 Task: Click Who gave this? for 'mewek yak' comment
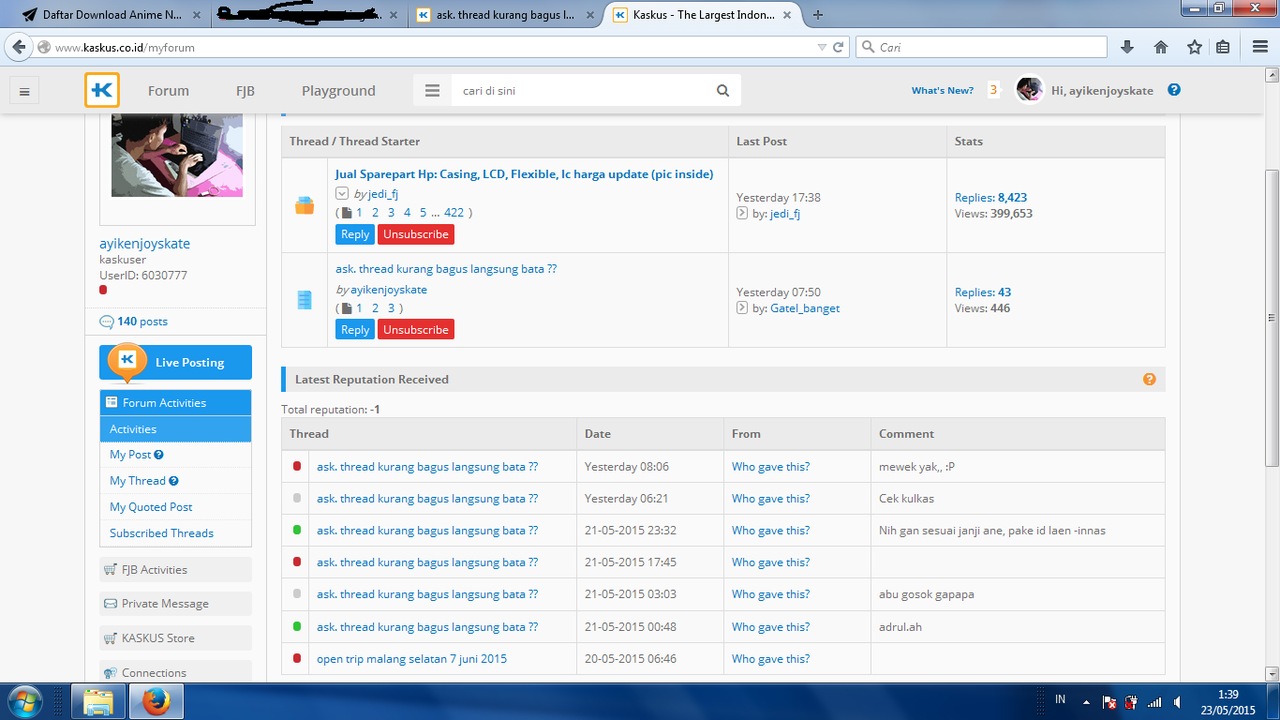tap(771, 467)
